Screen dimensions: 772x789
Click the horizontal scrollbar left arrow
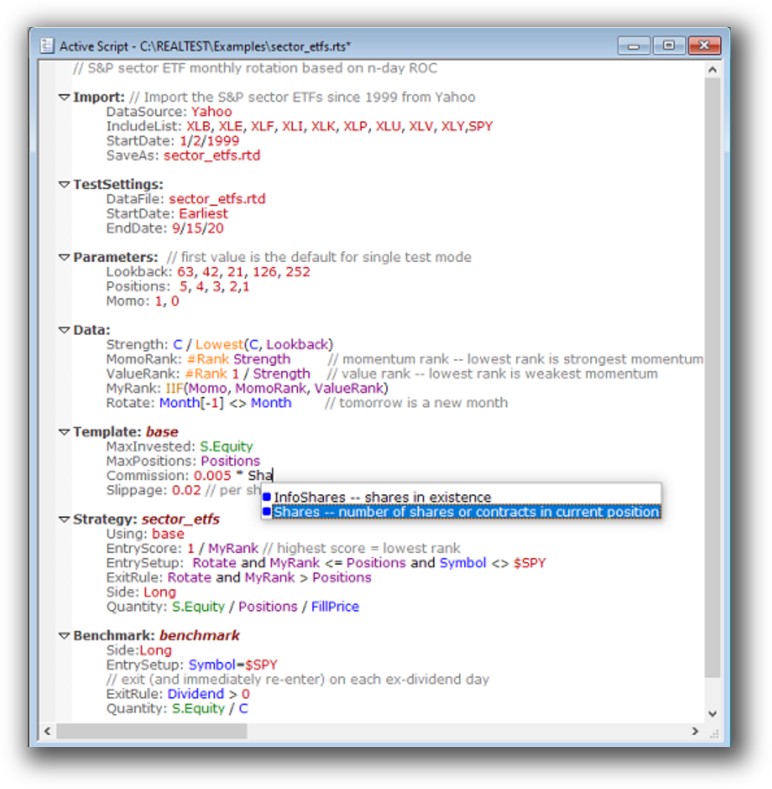(x=48, y=731)
